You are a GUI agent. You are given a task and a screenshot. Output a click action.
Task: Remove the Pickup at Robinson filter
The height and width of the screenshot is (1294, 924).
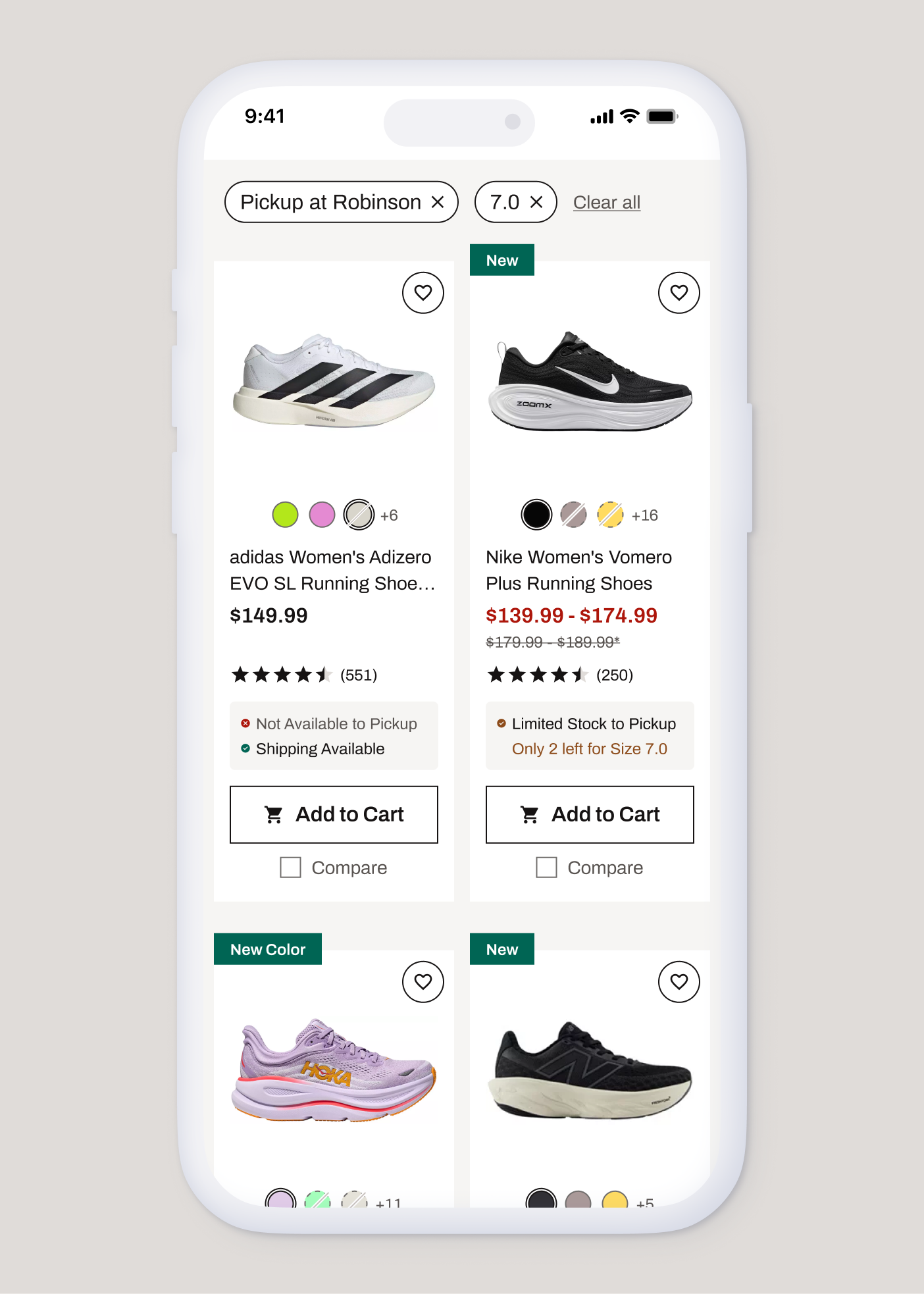pos(438,202)
